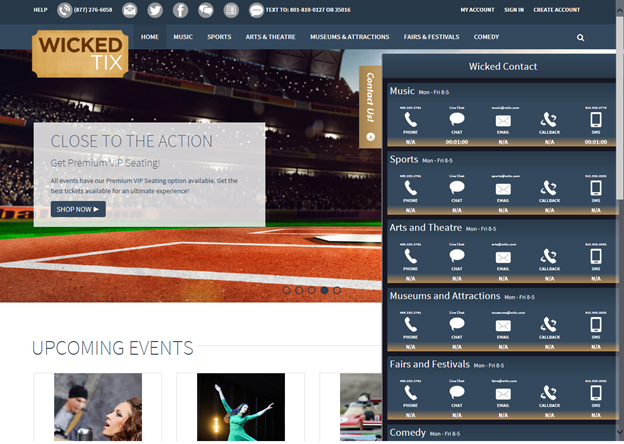Click the Museums and Attractions Chat icon
Image resolution: width=624 pixels, height=444 pixels.
457,325
